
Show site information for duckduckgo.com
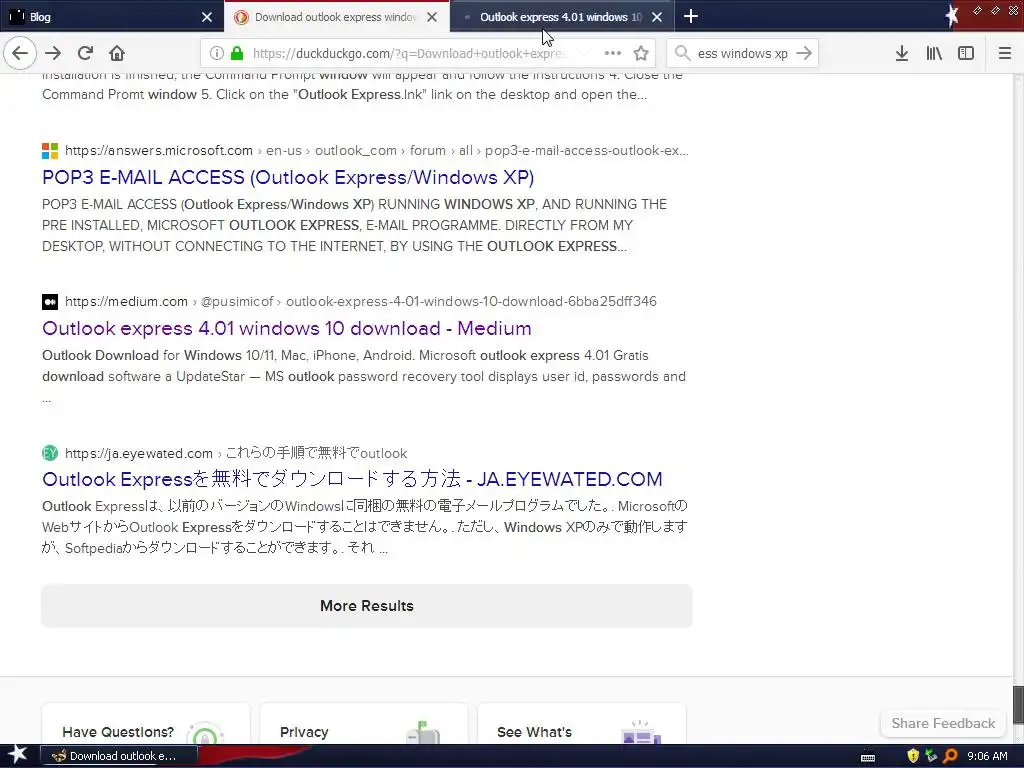[217, 53]
